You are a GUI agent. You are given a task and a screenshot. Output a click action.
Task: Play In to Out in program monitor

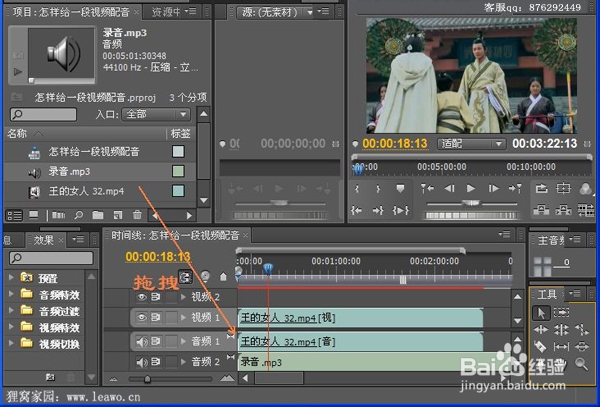click(400, 210)
